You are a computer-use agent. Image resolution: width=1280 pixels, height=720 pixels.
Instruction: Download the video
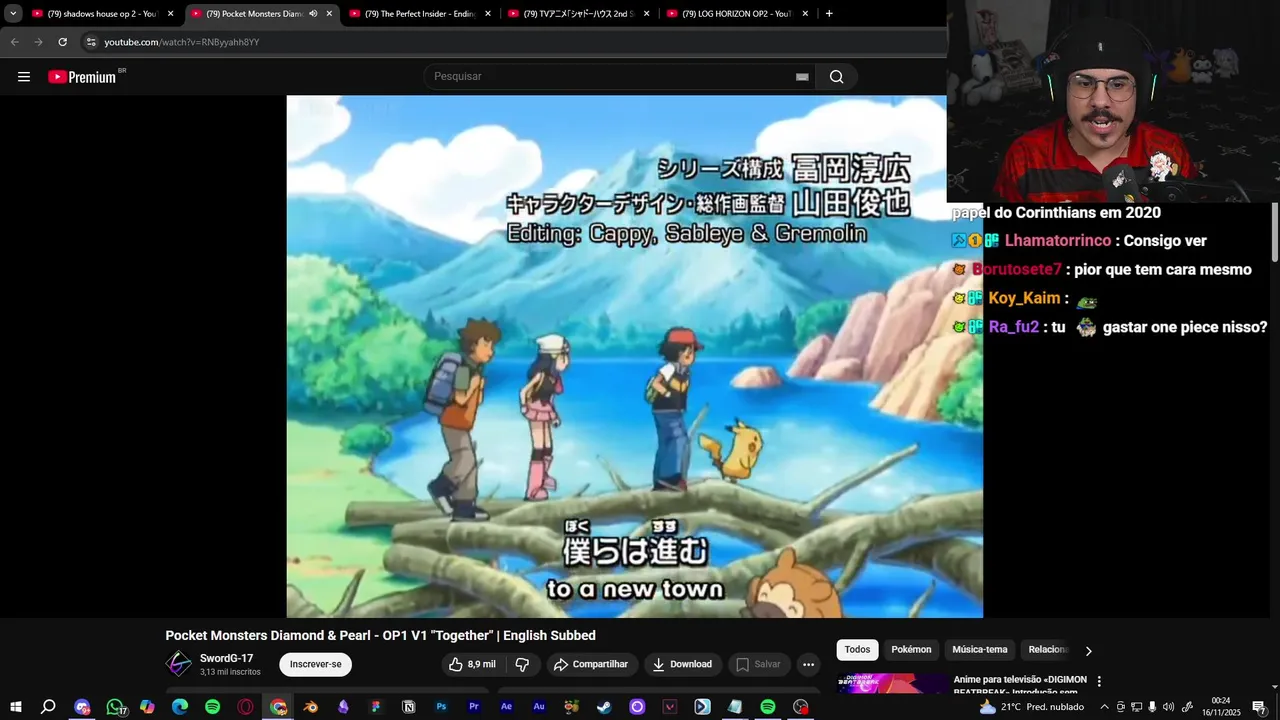tap(682, 664)
